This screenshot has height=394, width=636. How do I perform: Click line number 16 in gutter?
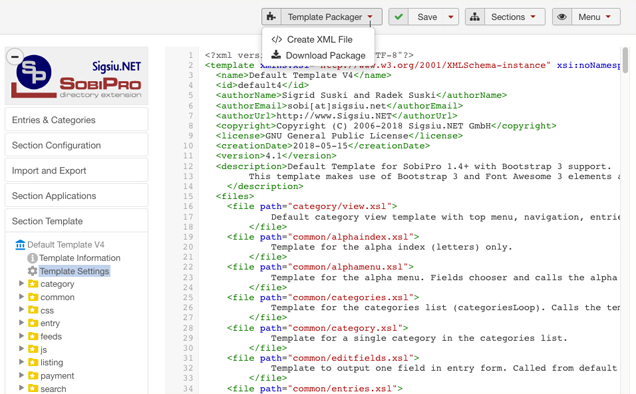pyautogui.click(x=188, y=207)
